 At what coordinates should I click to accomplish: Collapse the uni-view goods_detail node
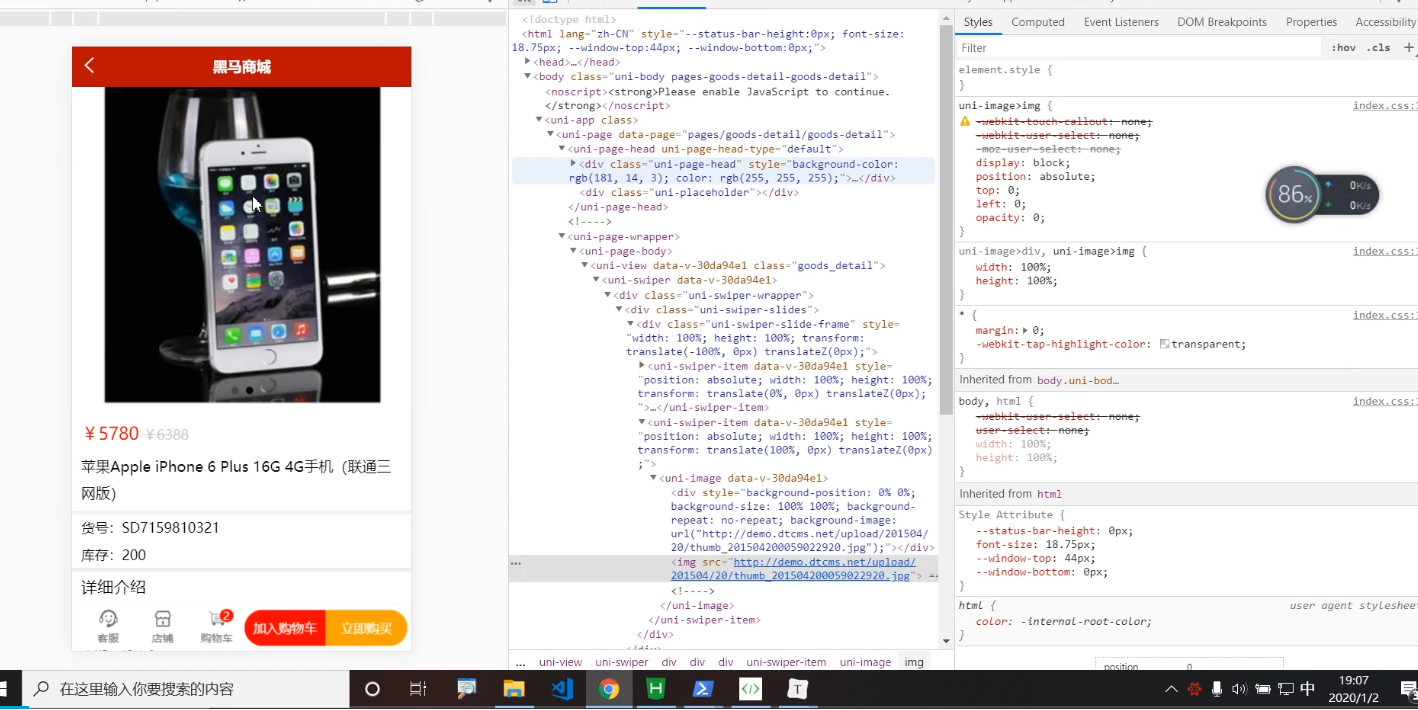pos(584,266)
